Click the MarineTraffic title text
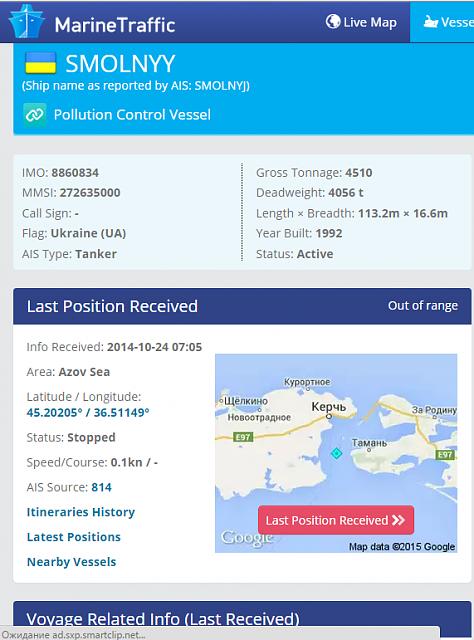474x640 pixels. (x=115, y=25)
